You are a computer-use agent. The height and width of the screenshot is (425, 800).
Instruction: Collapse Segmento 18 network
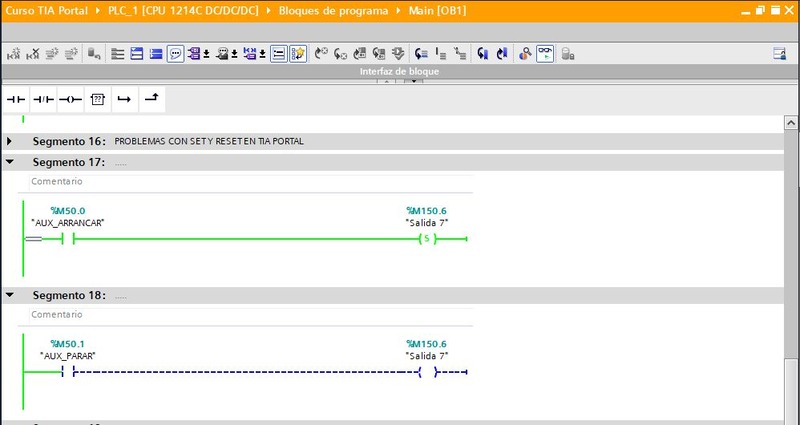point(10,296)
